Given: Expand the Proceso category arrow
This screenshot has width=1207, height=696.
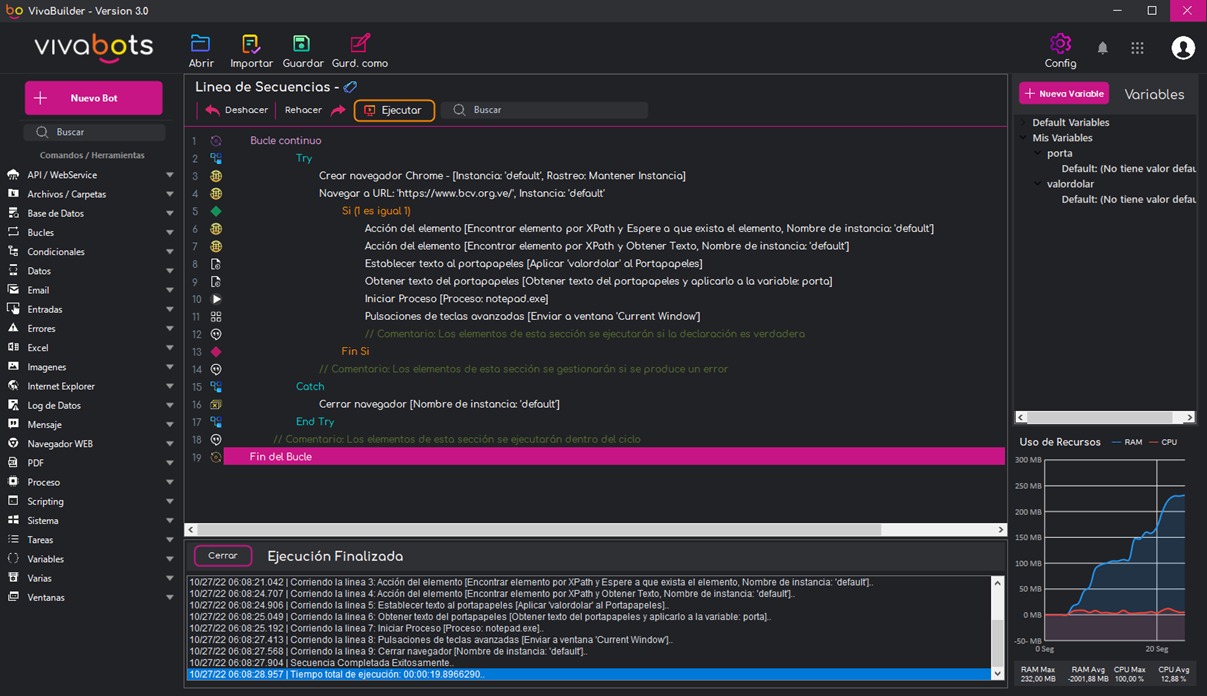Looking at the screenshot, I should point(170,482).
